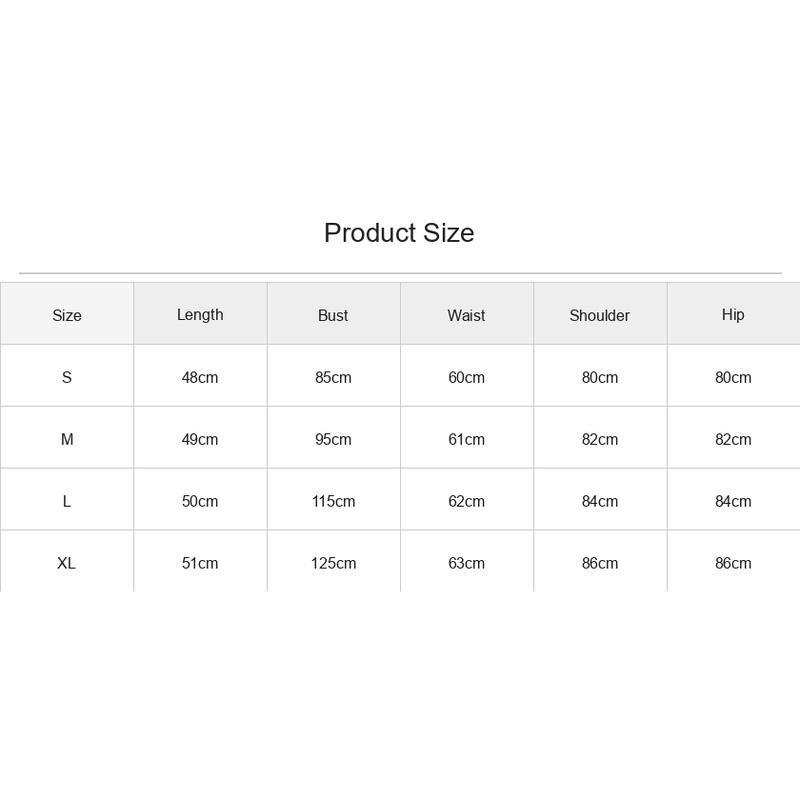Screen dimensions: 800x800
Task: Click the 115cm bust cell
Action: coord(333,502)
